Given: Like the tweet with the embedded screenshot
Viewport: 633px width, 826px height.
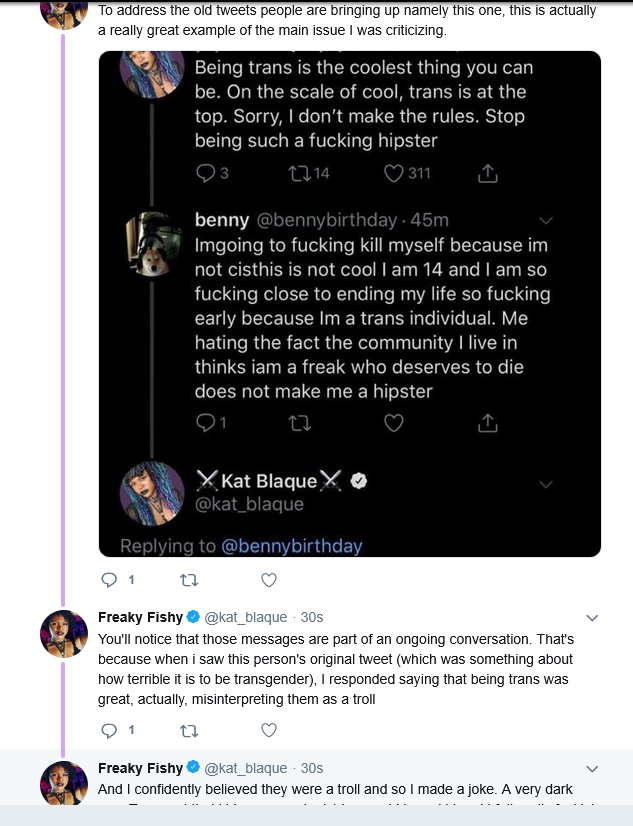Looking at the screenshot, I should click(268, 580).
